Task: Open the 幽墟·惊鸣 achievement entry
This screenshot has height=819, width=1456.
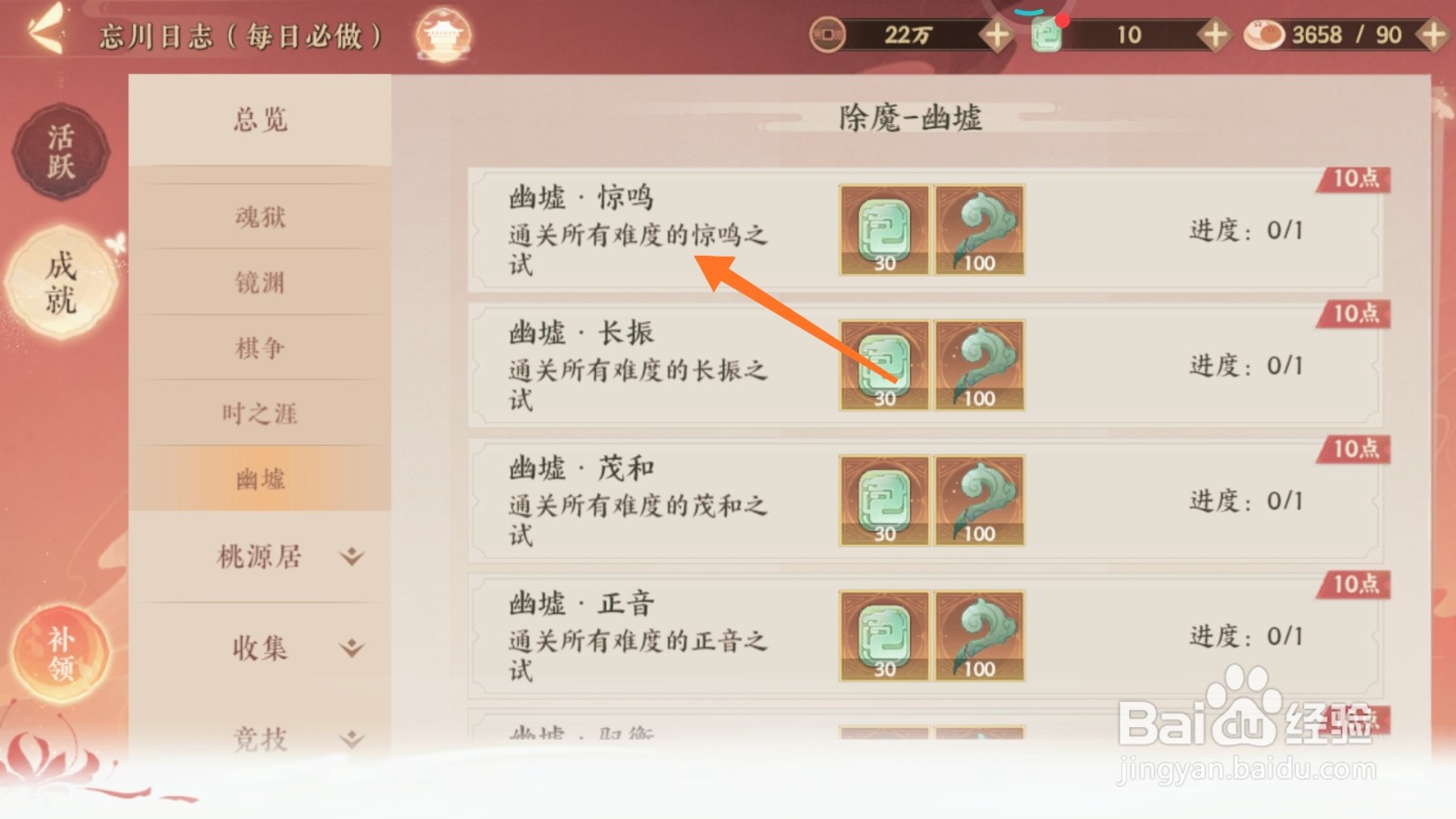Action: [x=925, y=230]
